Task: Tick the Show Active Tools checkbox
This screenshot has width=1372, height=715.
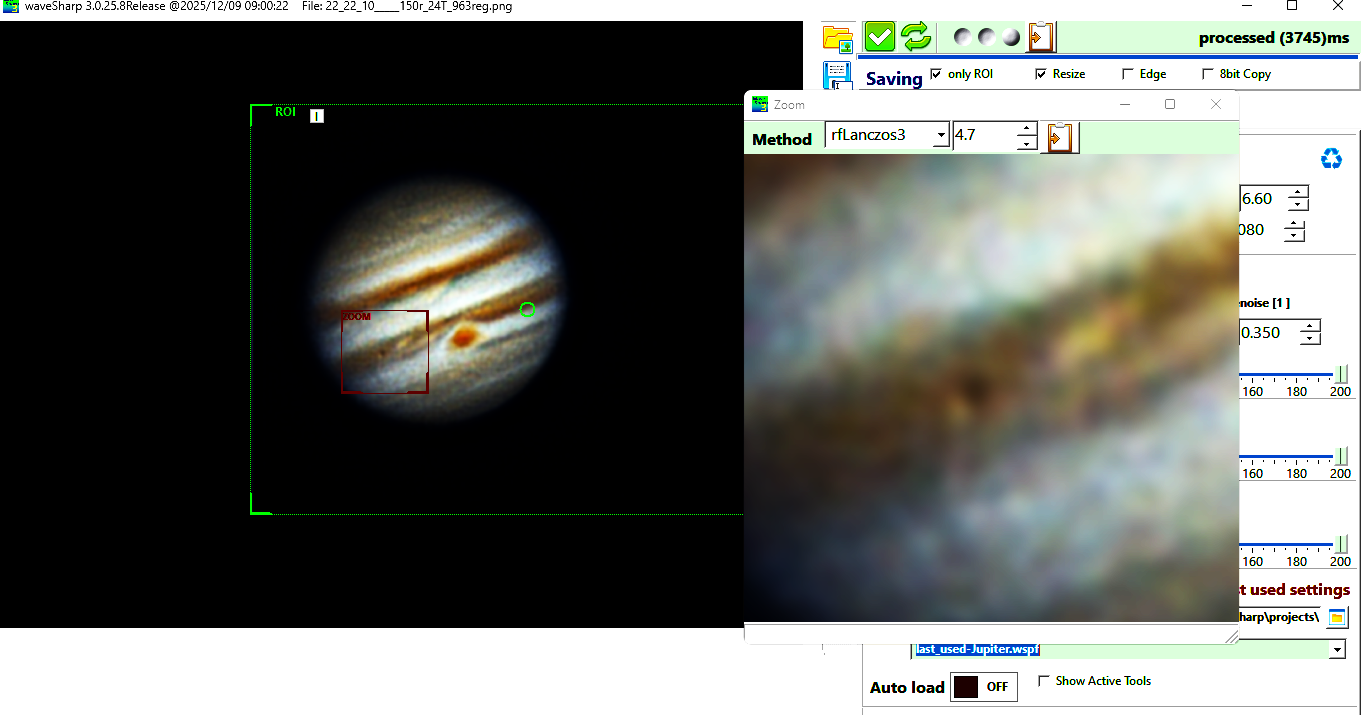Action: coord(1044,681)
